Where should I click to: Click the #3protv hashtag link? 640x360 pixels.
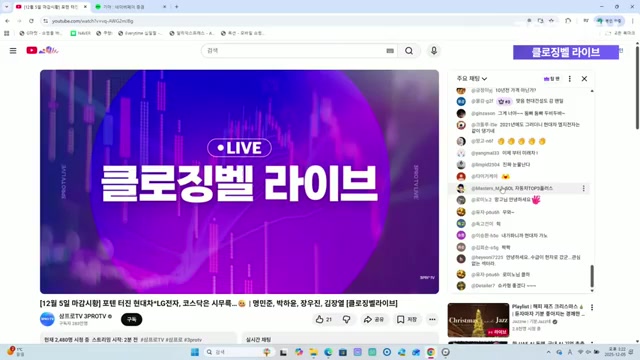pyautogui.click(x=193, y=340)
